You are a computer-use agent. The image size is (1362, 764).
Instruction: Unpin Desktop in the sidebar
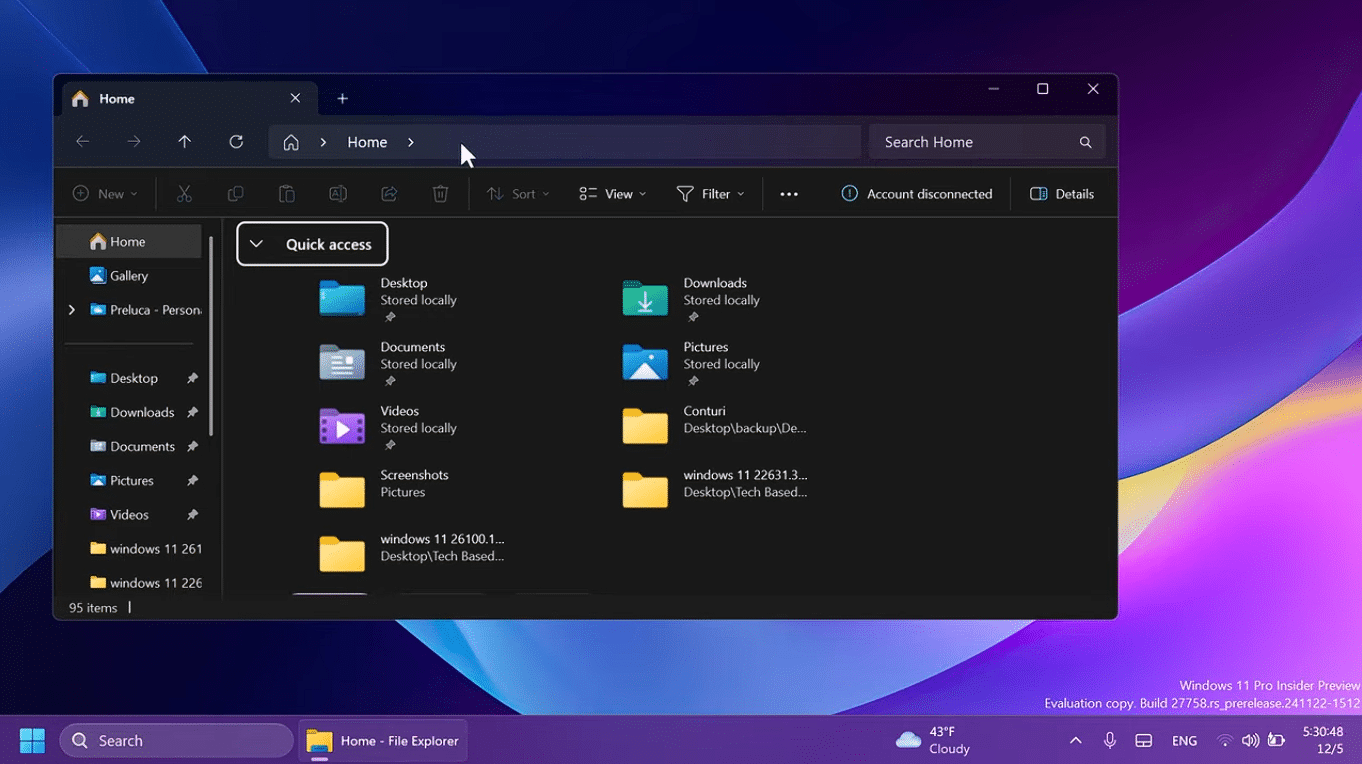192,378
